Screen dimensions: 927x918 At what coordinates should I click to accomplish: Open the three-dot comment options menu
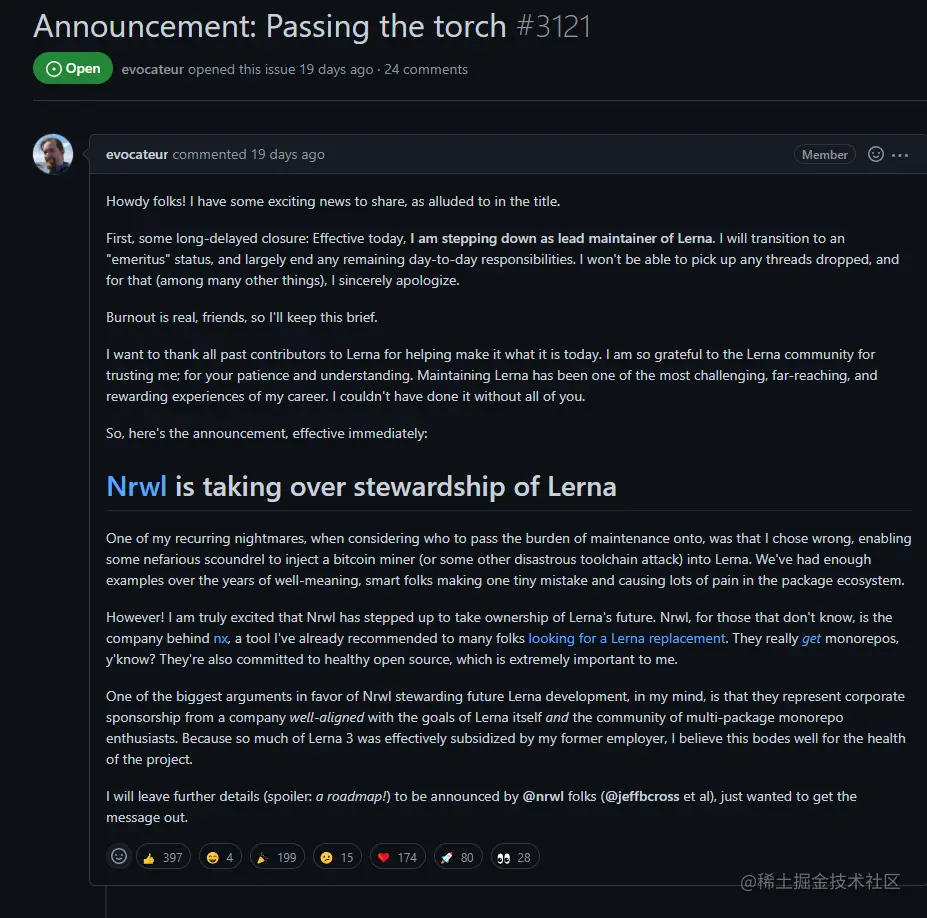[900, 155]
